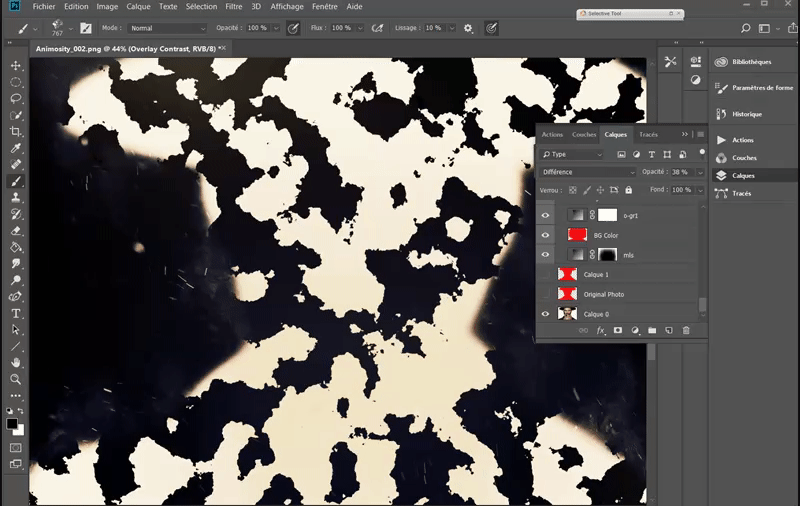The width and height of the screenshot is (800, 506).
Task: Switch to the Couches tab
Action: click(584, 135)
